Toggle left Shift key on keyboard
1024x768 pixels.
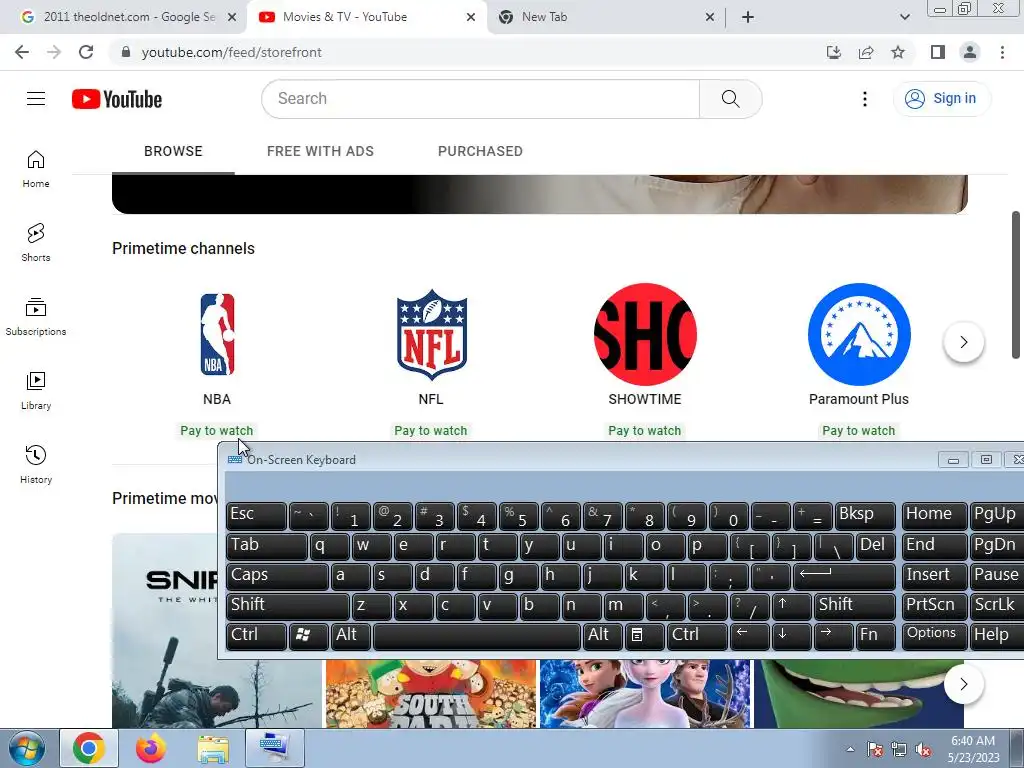[287, 605]
